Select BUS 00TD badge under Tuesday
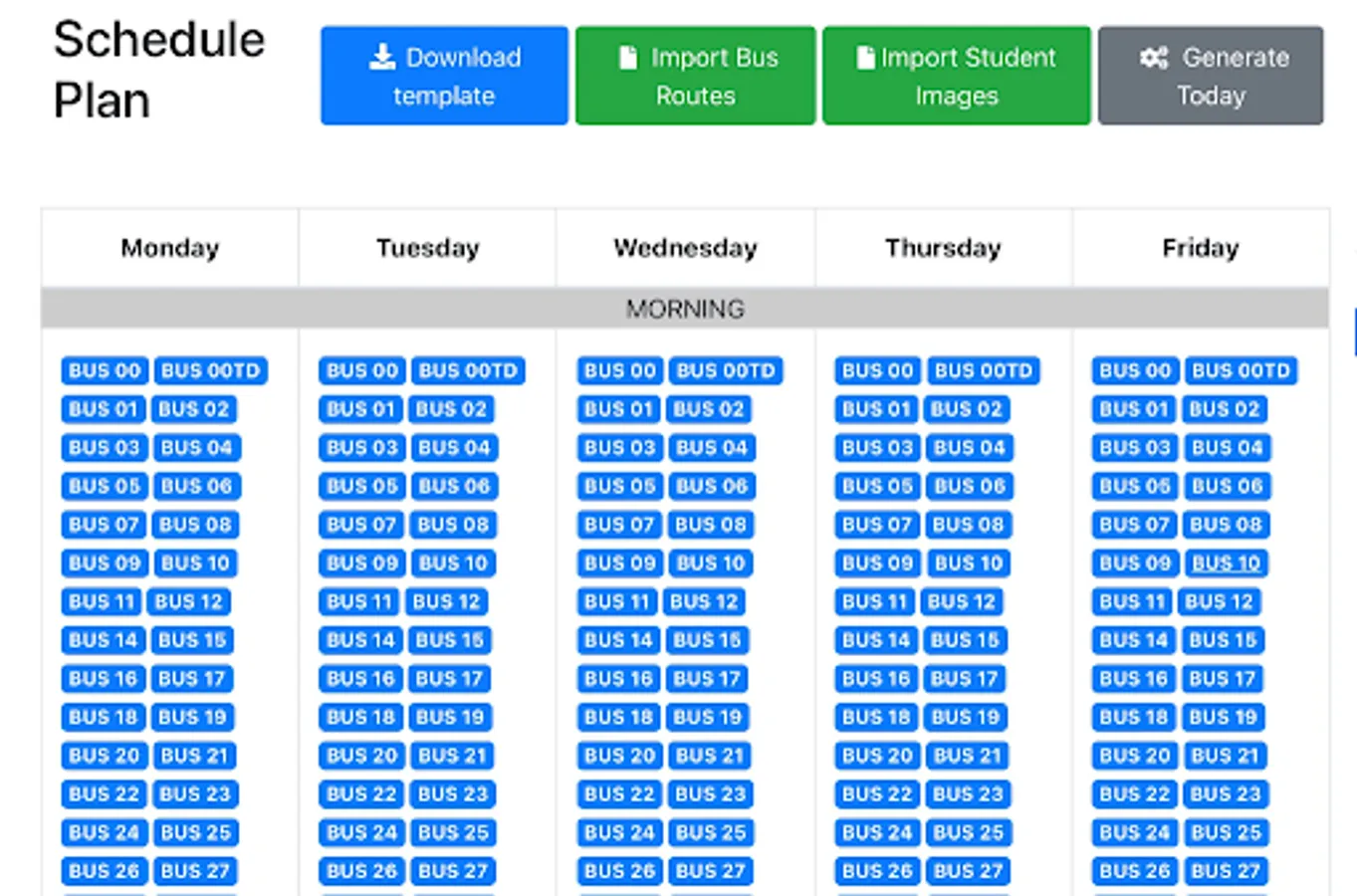1357x896 pixels. click(x=468, y=371)
